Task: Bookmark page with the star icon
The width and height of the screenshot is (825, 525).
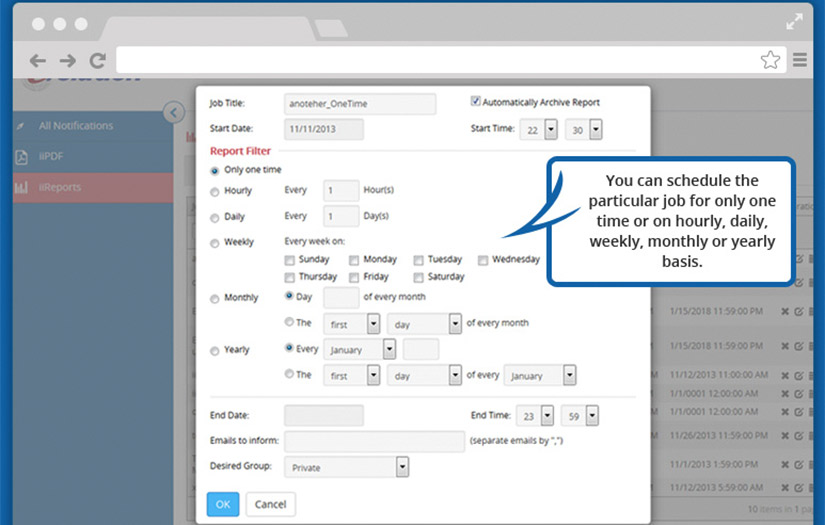Action: pyautogui.click(x=770, y=60)
